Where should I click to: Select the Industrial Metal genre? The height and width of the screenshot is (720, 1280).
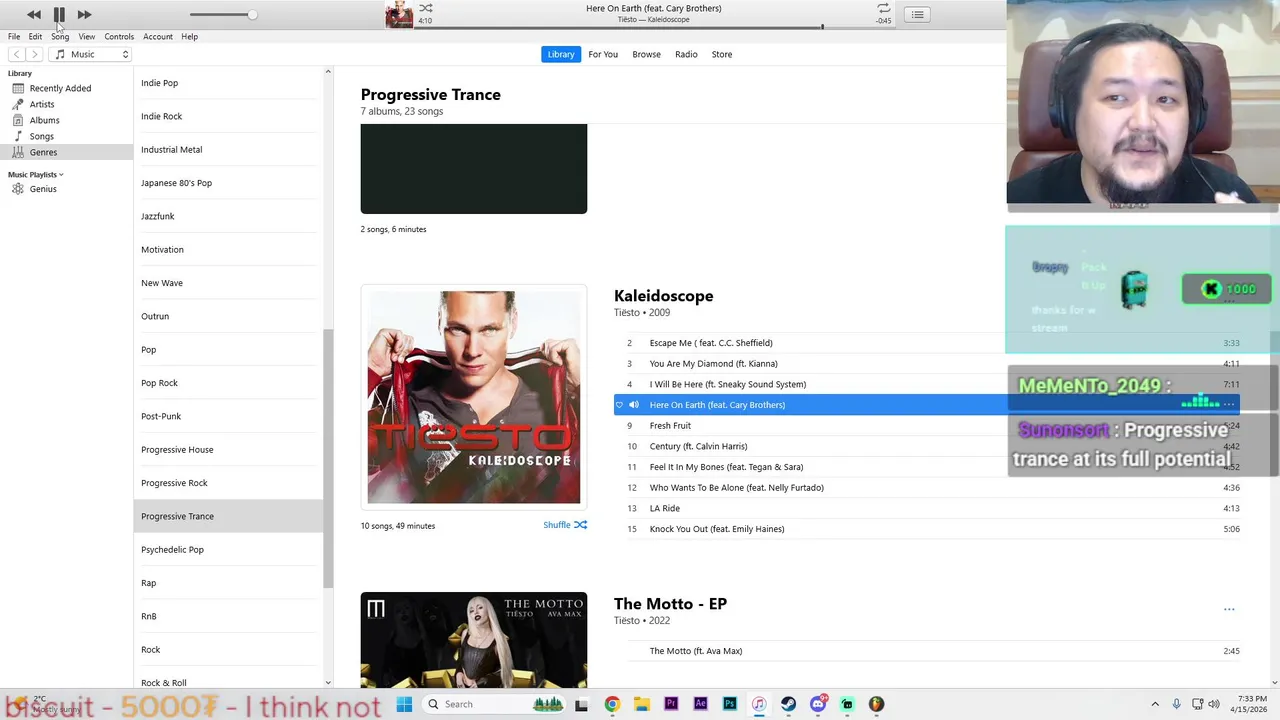tap(171, 150)
